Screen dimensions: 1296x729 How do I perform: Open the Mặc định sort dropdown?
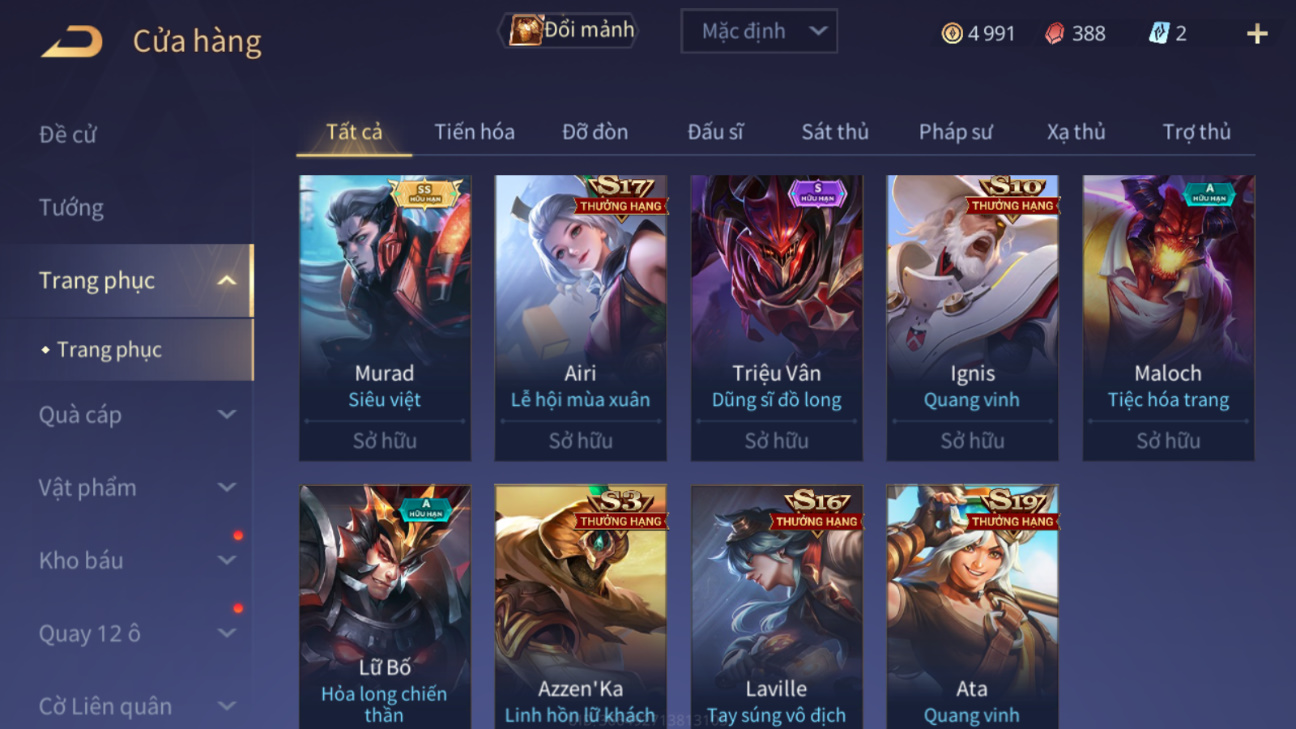759,31
